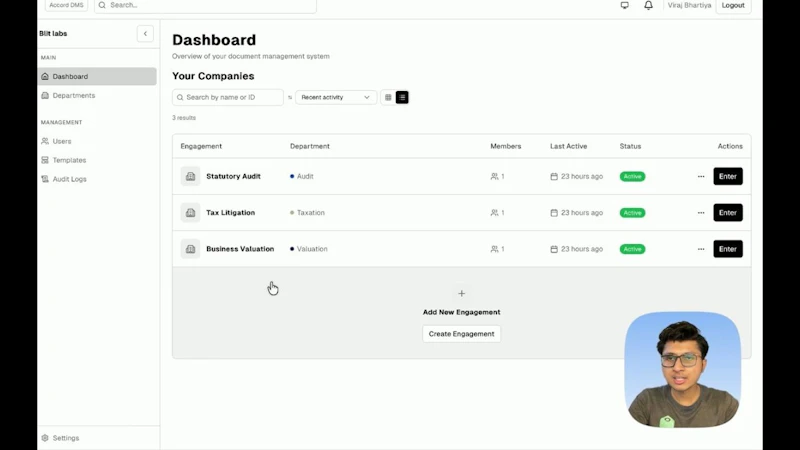Open more options for Tax Litigation

point(701,213)
